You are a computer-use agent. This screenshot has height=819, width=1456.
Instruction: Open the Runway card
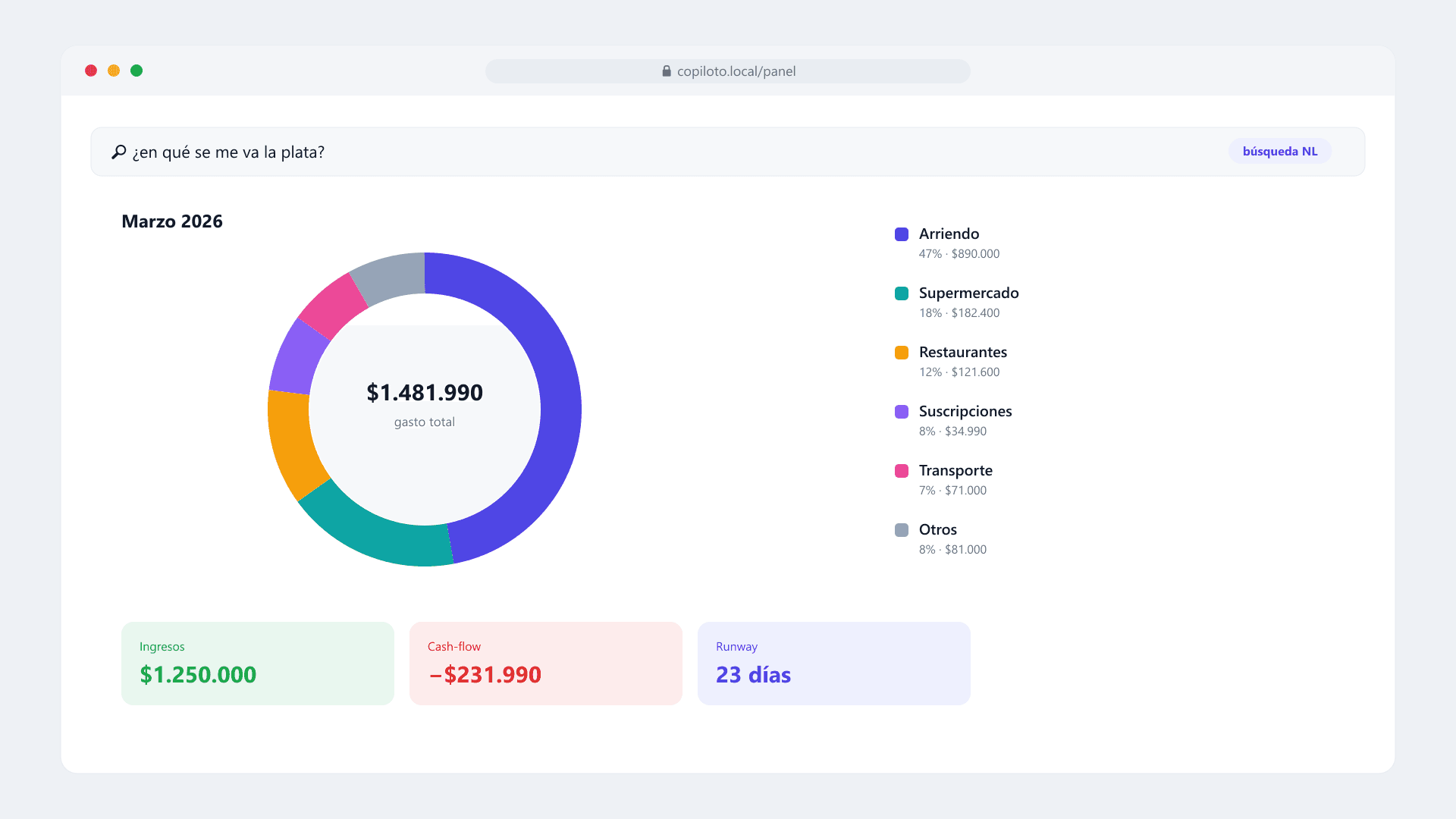pos(834,664)
